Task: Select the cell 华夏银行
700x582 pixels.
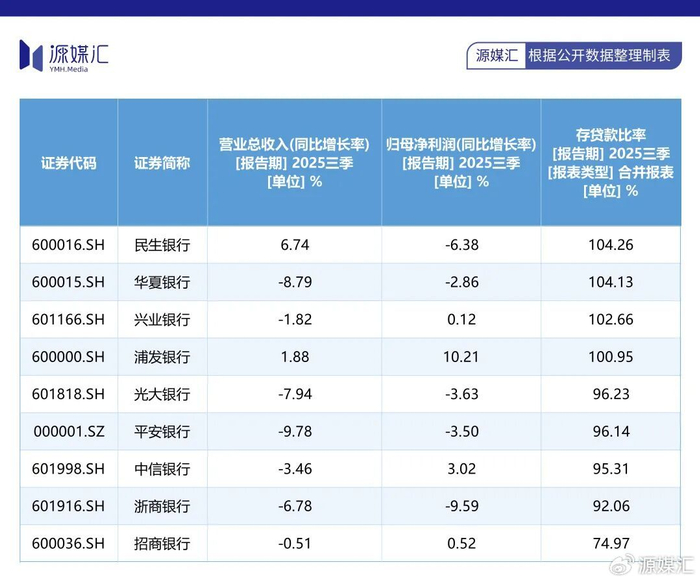Action: [162, 282]
